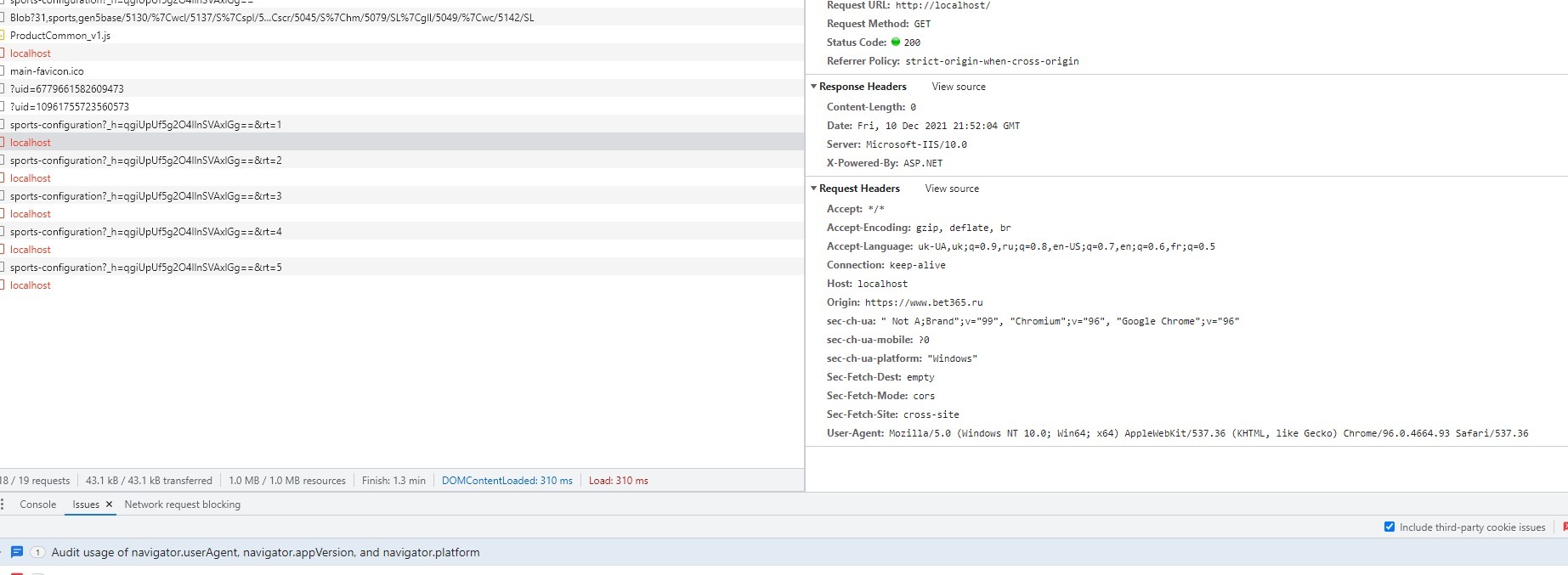This screenshot has height=575, width=1568.
Task: Select the last localhost request in the list
Action: click(402, 285)
